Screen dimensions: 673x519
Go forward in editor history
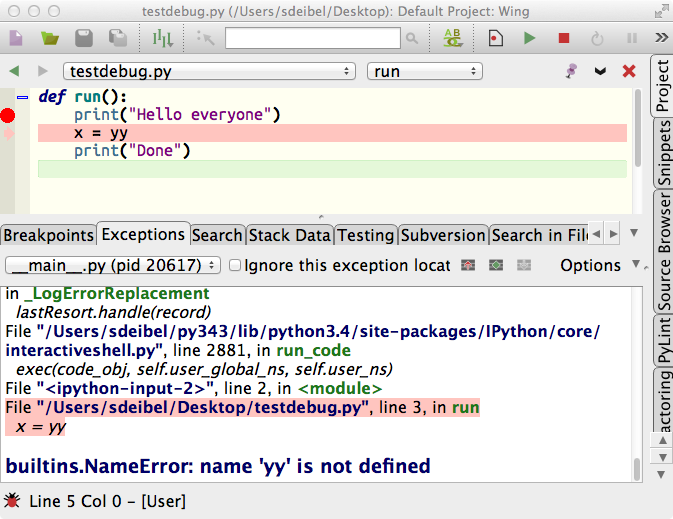pos(42,71)
